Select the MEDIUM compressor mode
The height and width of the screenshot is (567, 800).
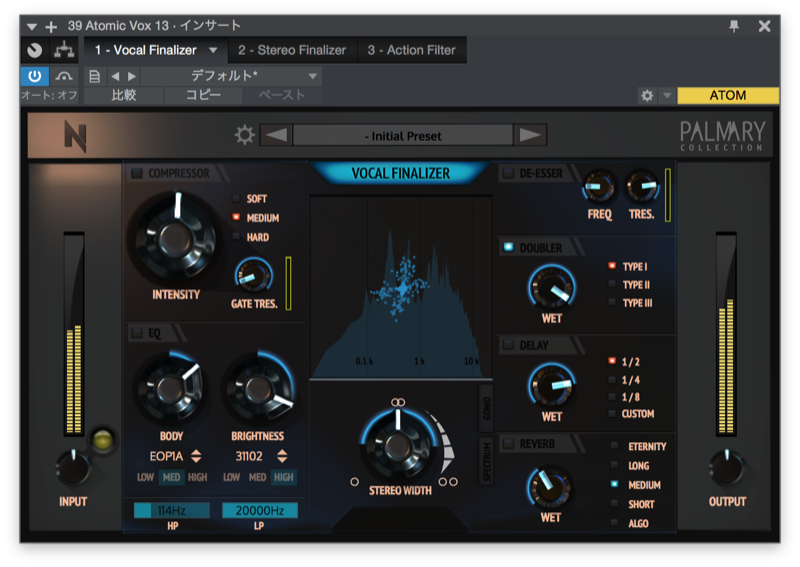click(x=236, y=217)
